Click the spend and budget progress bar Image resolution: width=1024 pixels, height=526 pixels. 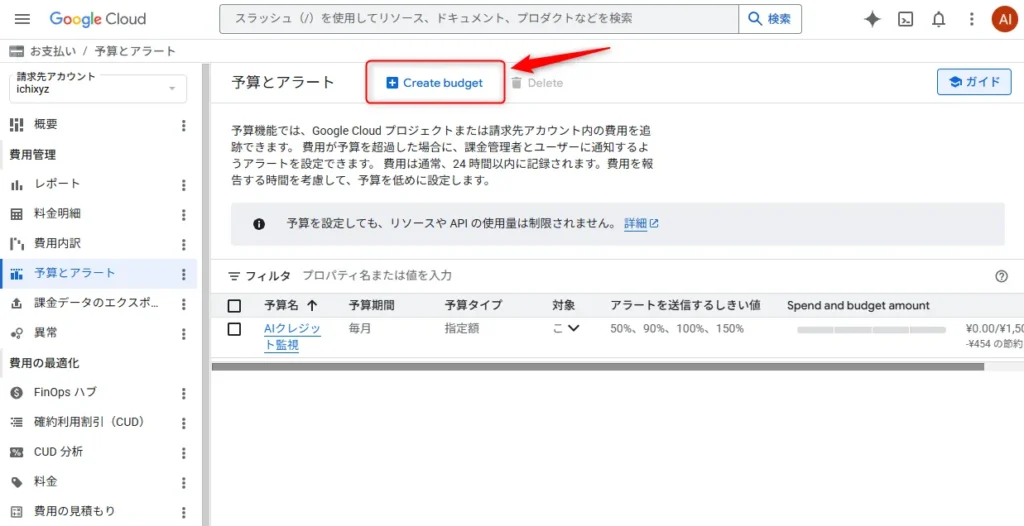[870, 329]
